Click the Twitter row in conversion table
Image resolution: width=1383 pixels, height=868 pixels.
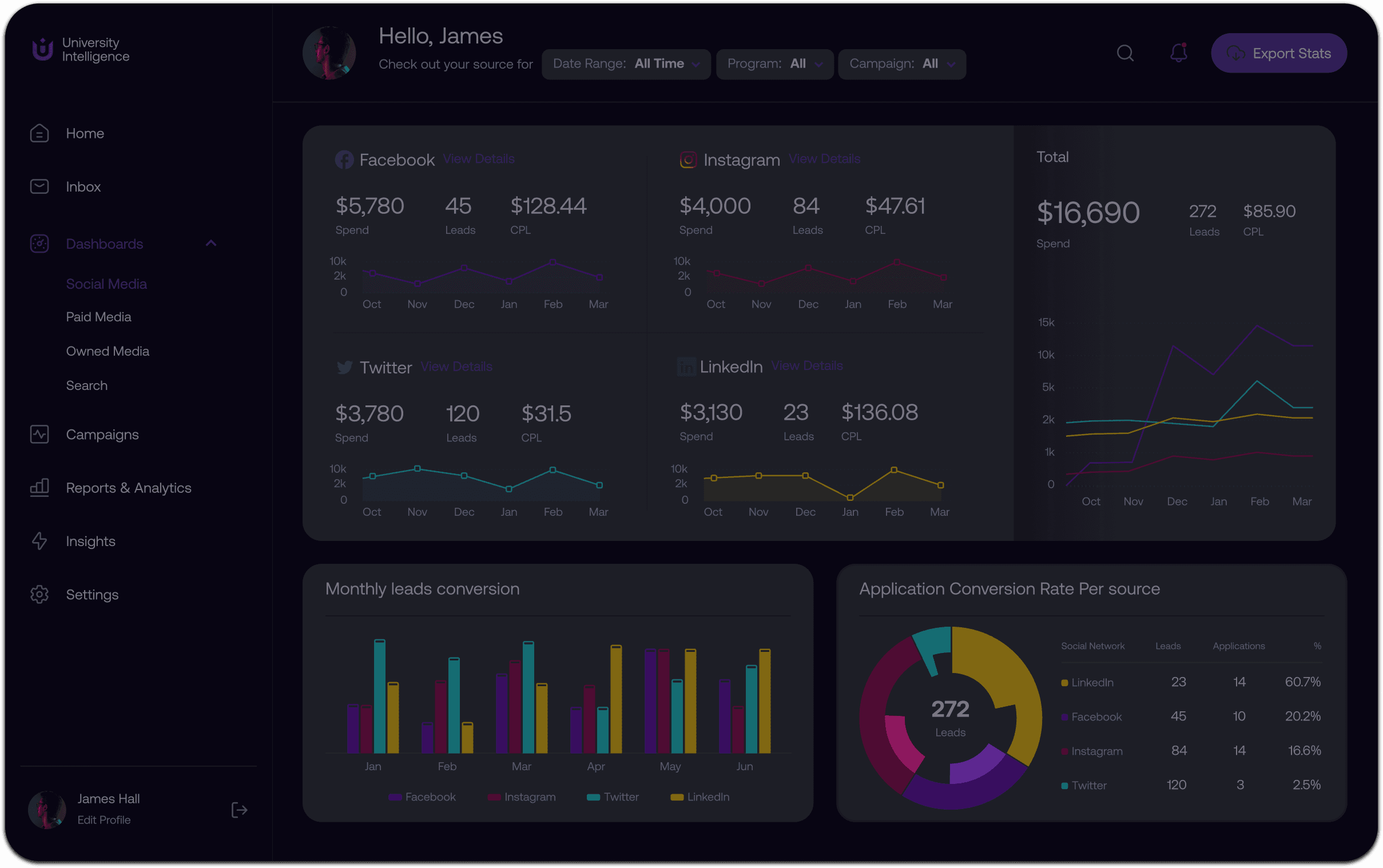(1191, 785)
